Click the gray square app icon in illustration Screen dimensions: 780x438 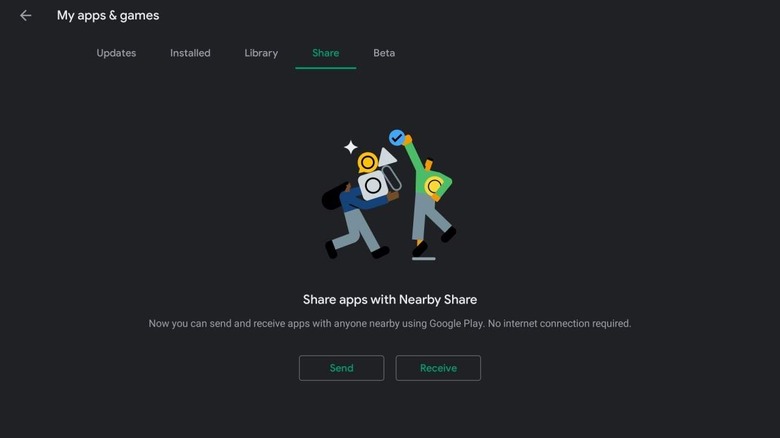(373, 185)
